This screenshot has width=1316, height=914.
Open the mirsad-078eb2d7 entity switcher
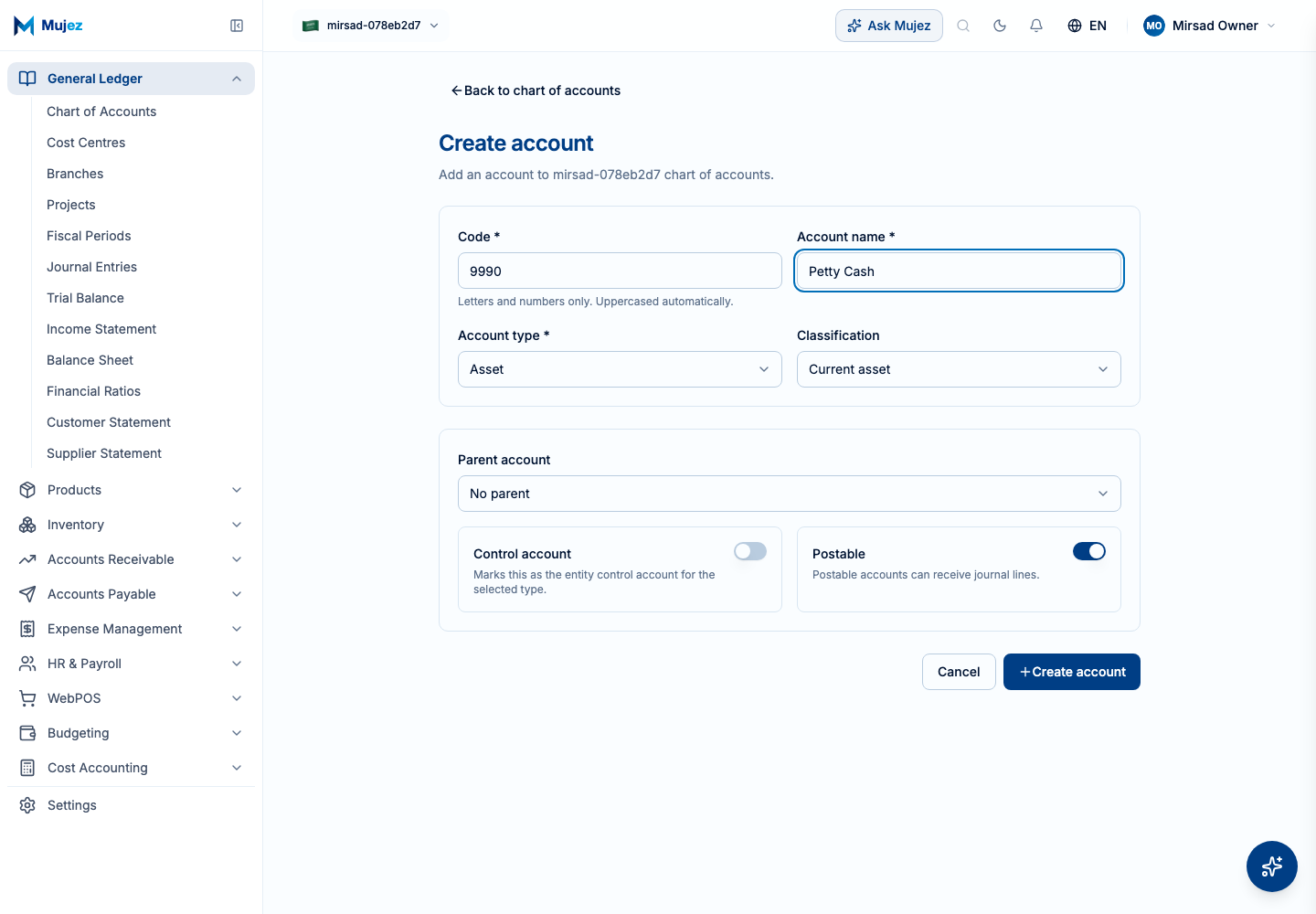[371, 26]
